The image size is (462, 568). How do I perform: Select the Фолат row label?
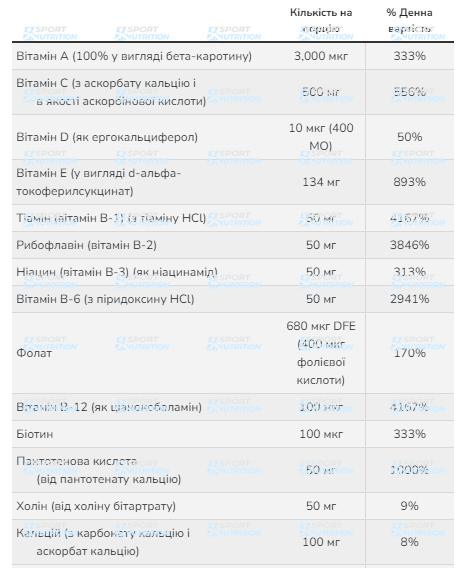click(x=34, y=353)
